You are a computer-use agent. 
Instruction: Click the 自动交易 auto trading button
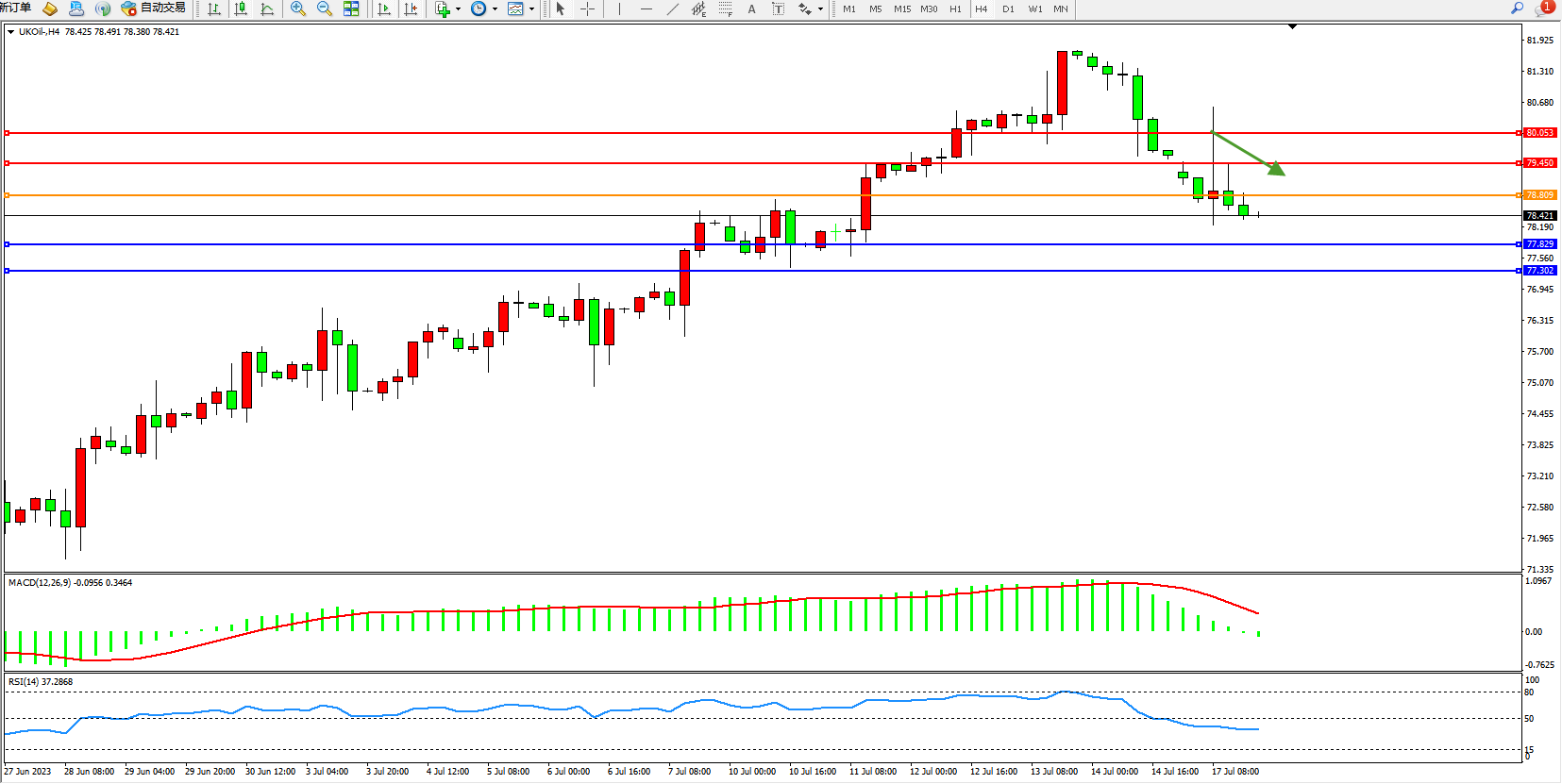[154, 8]
